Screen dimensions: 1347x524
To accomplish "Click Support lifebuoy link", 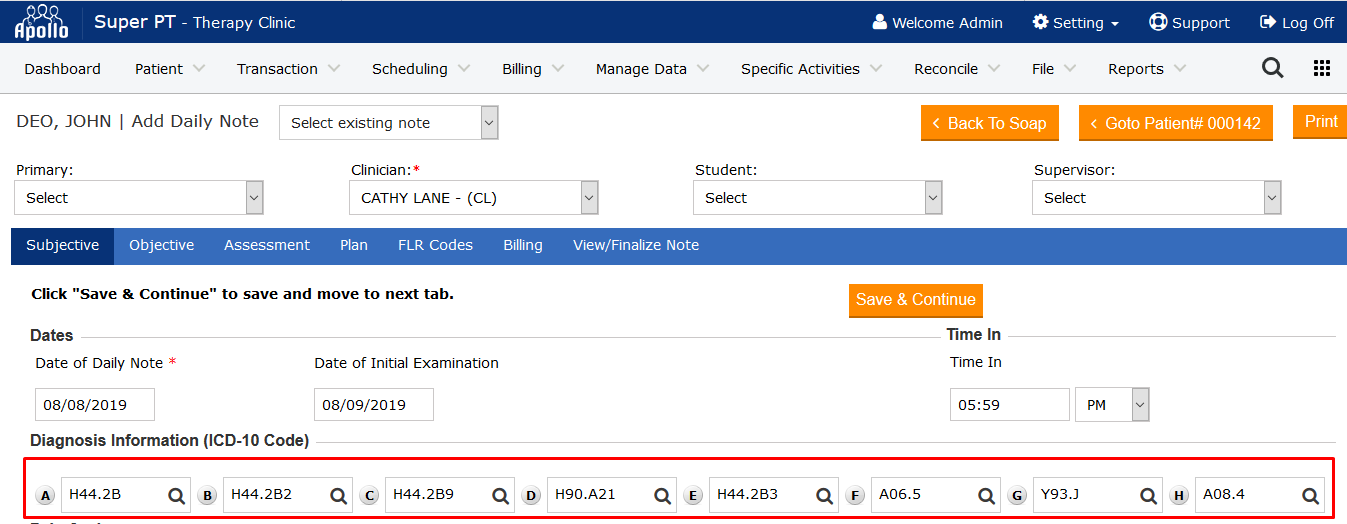I will click(x=1189, y=22).
